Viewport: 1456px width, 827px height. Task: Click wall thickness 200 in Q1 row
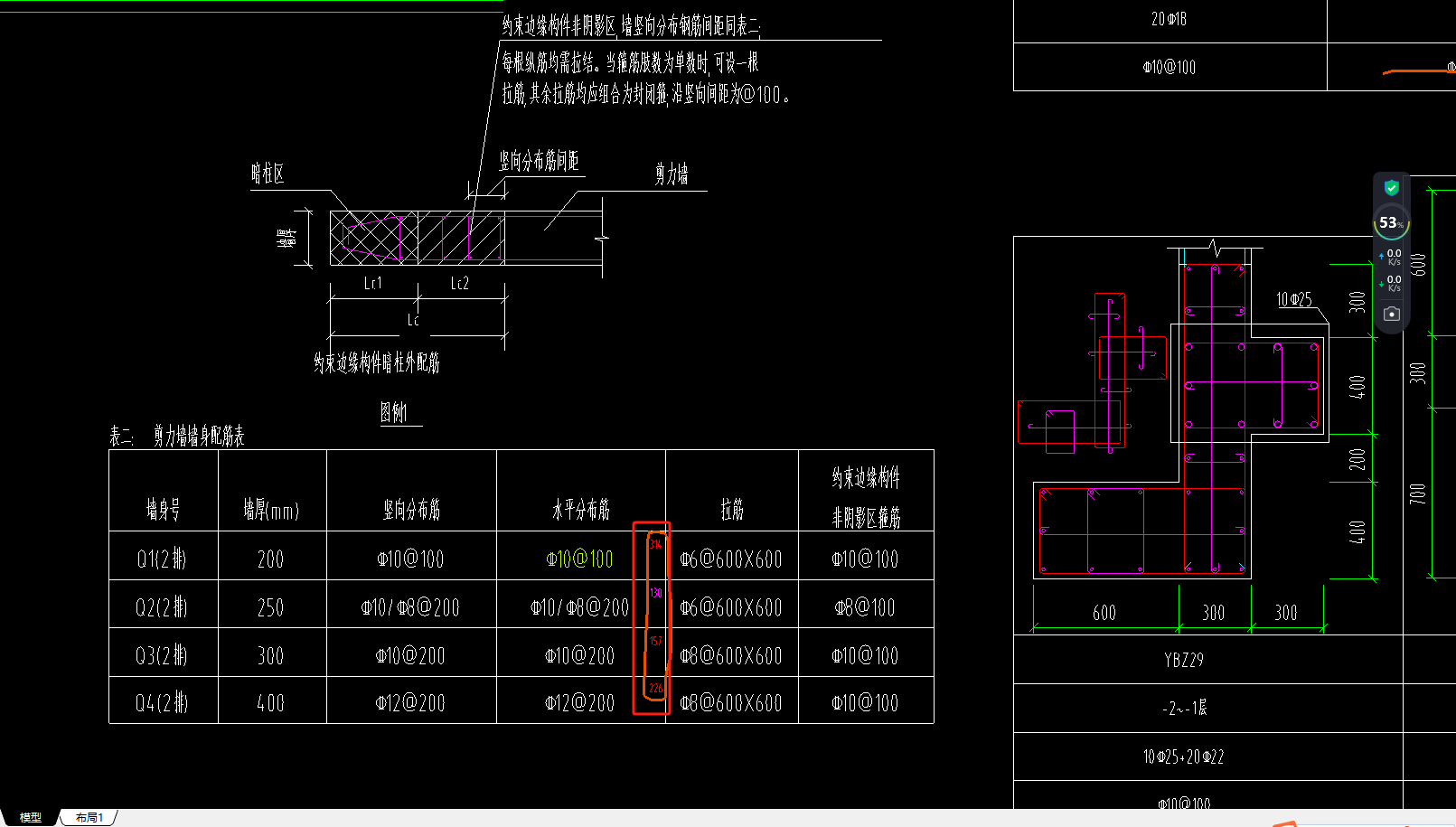pyautogui.click(x=271, y=559)
